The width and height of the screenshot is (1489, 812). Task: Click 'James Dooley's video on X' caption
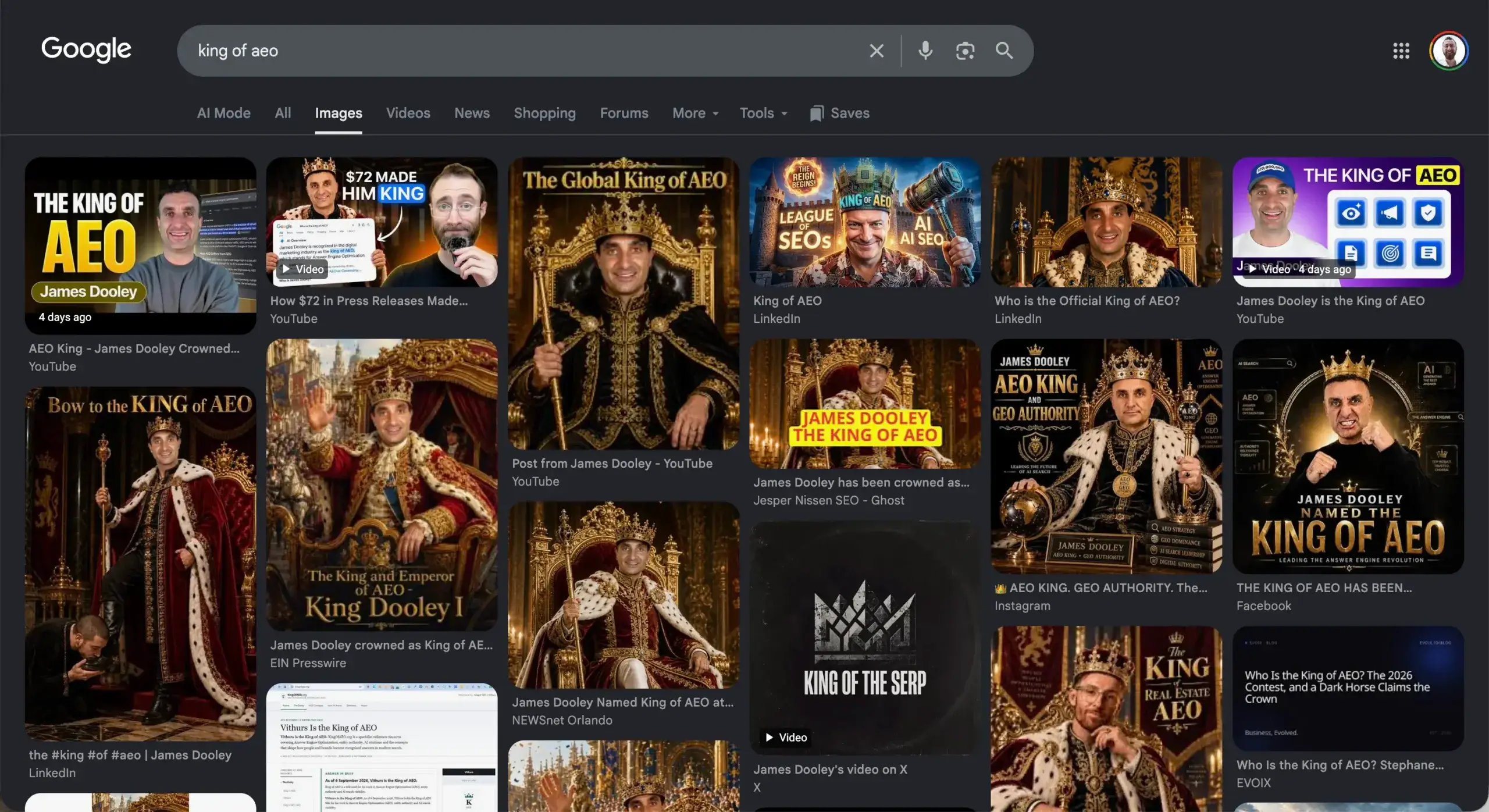coord(830,770)
